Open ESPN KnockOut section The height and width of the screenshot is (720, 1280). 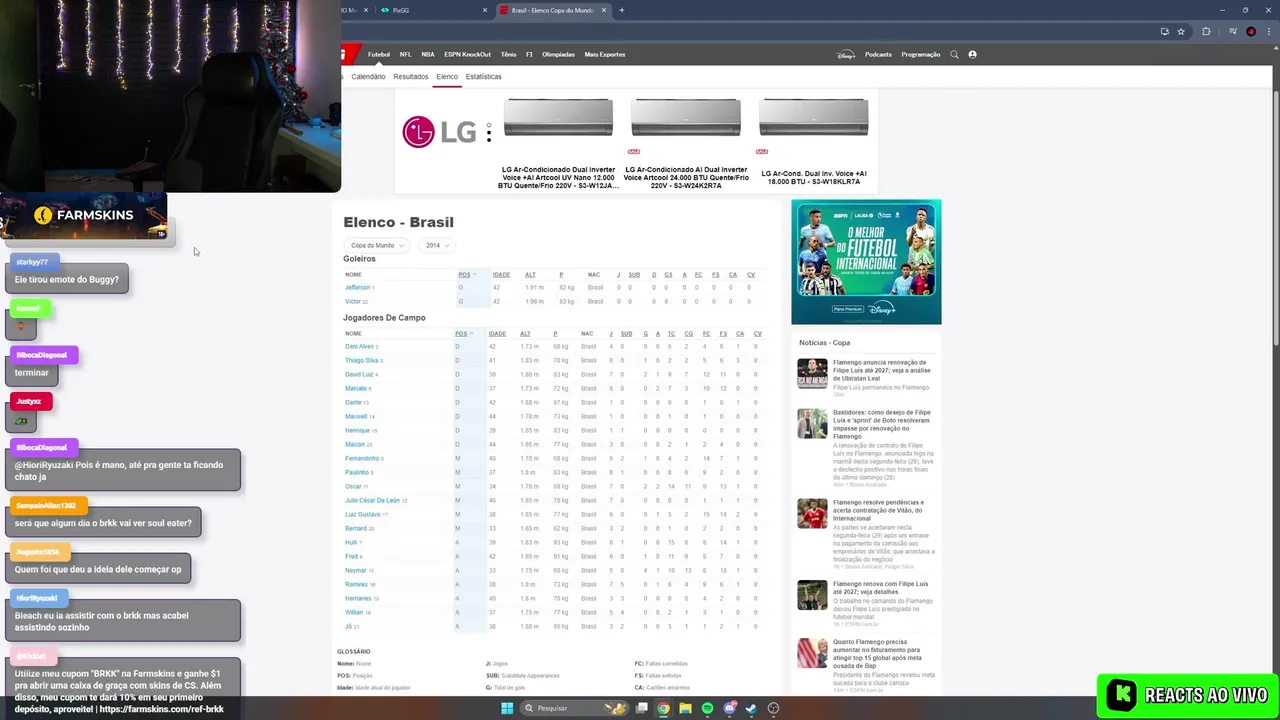[467, 54]
